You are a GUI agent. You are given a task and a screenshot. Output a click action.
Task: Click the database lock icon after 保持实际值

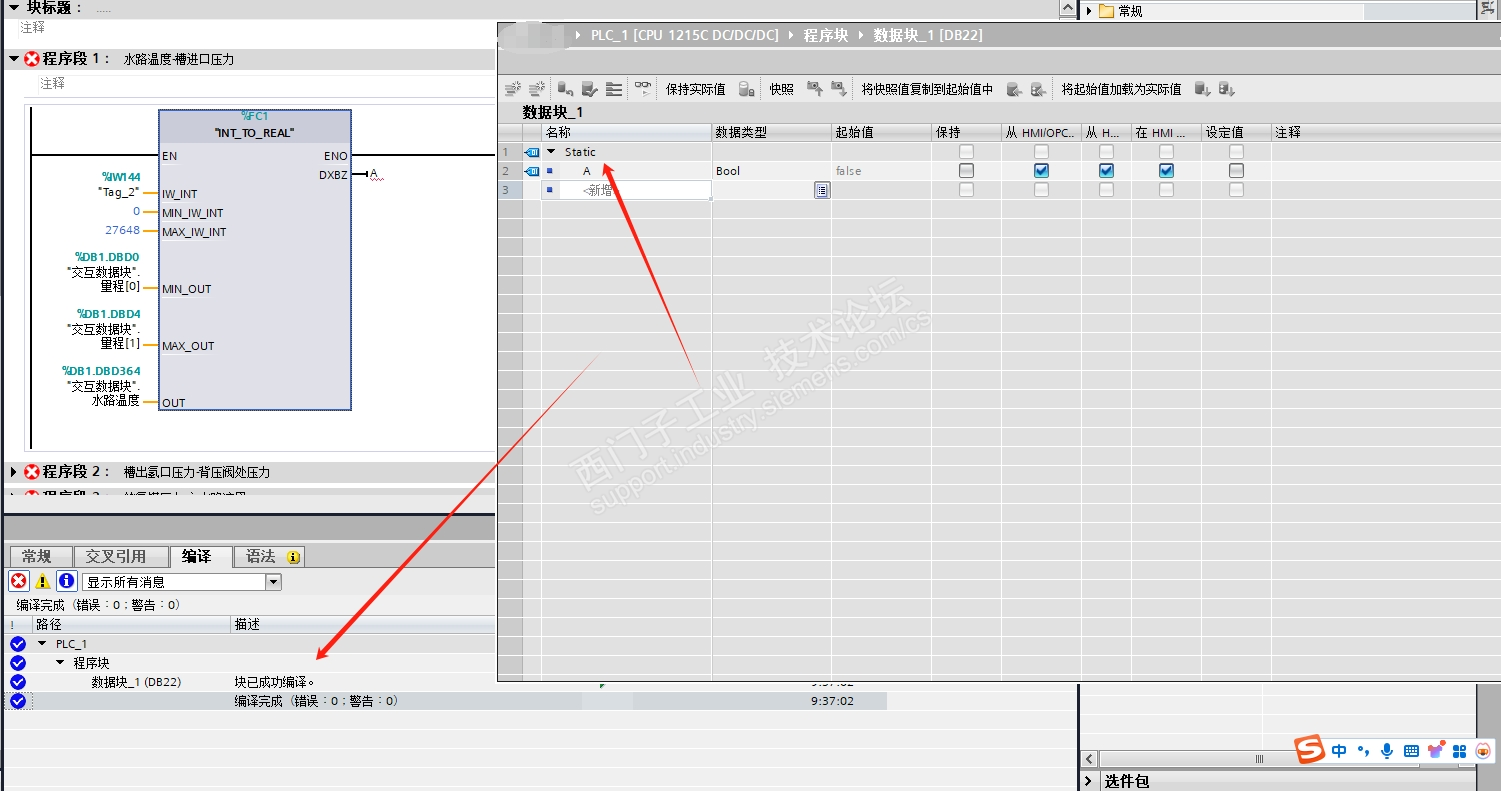coord(746,89)
